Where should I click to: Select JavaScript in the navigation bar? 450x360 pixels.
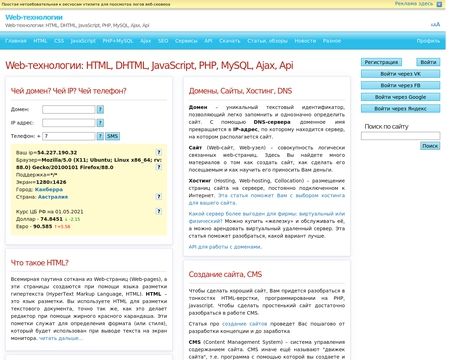pos(83,41)
